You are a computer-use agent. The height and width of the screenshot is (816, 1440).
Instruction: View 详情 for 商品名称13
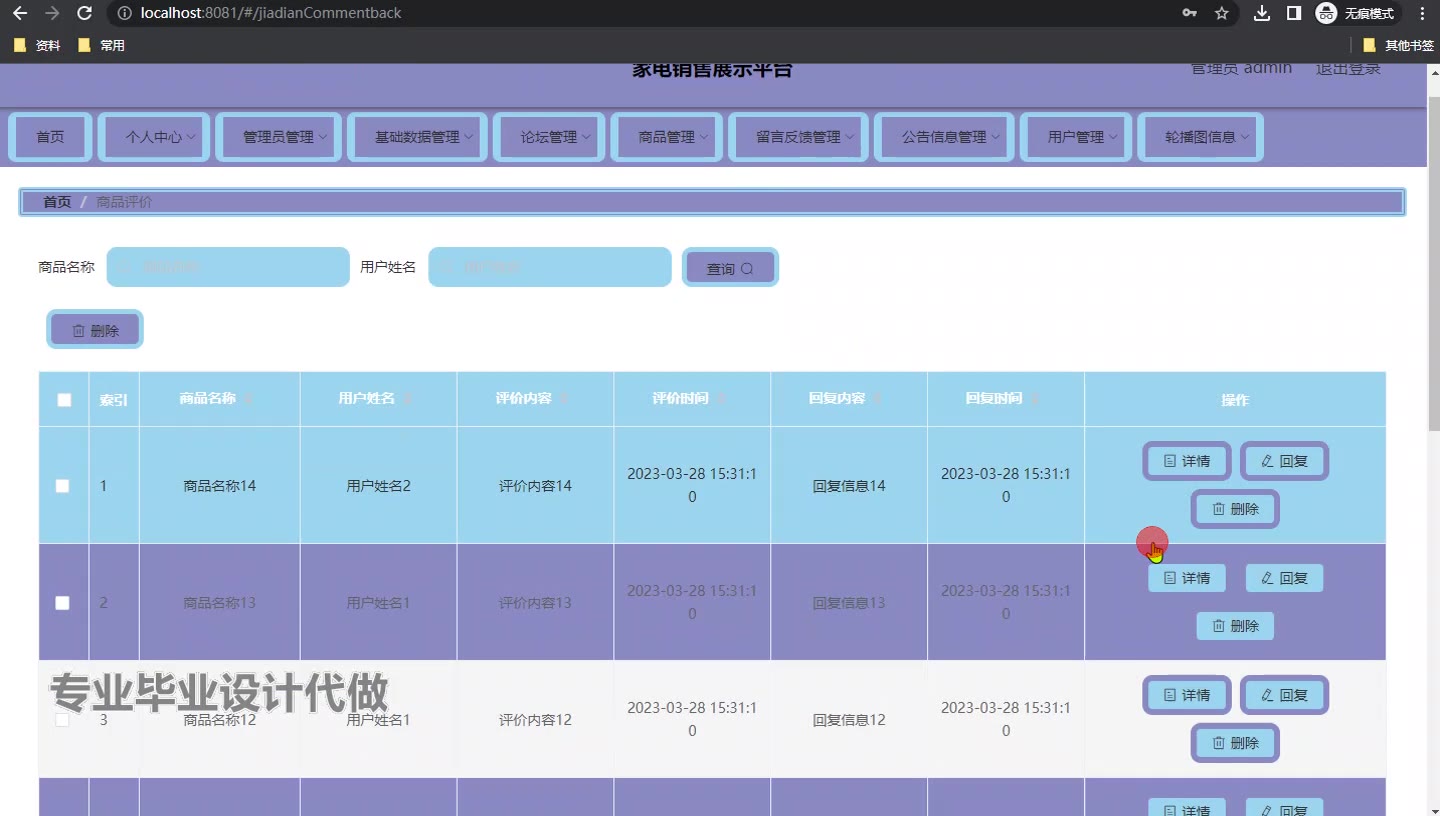click(1187, 578)
